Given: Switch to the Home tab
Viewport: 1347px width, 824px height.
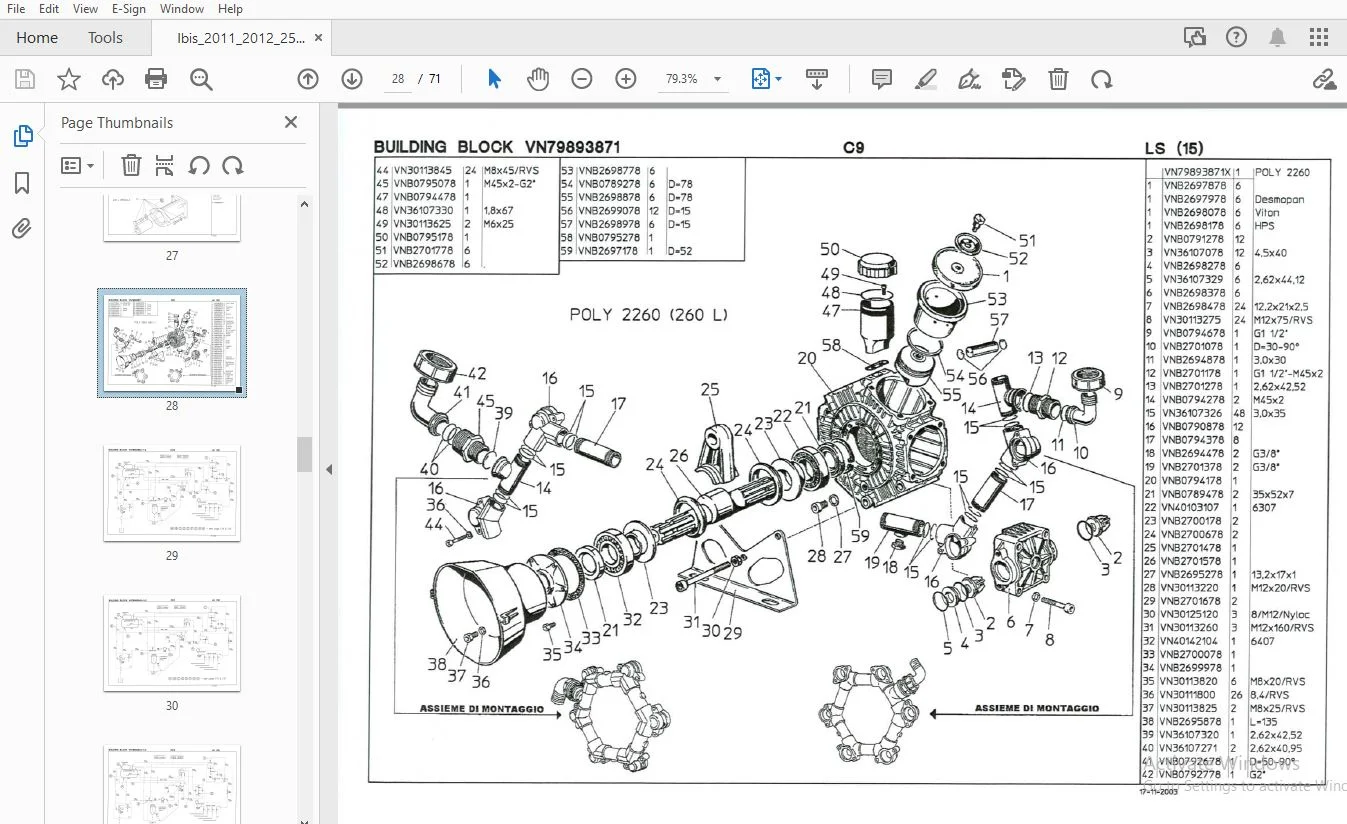Looking at the screenshot, I should tap(37, 38).
